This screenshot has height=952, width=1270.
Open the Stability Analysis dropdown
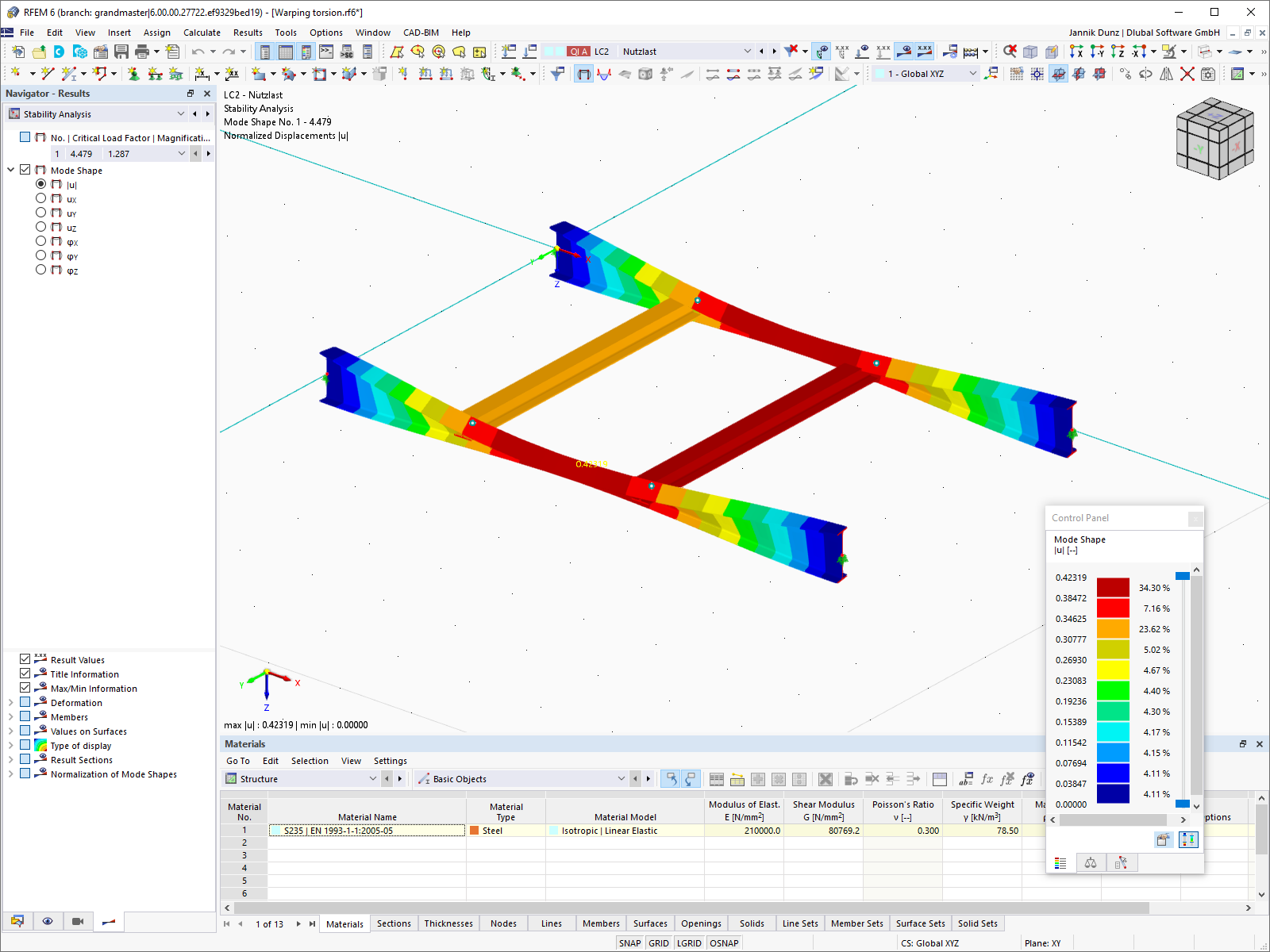coord(180,113)
